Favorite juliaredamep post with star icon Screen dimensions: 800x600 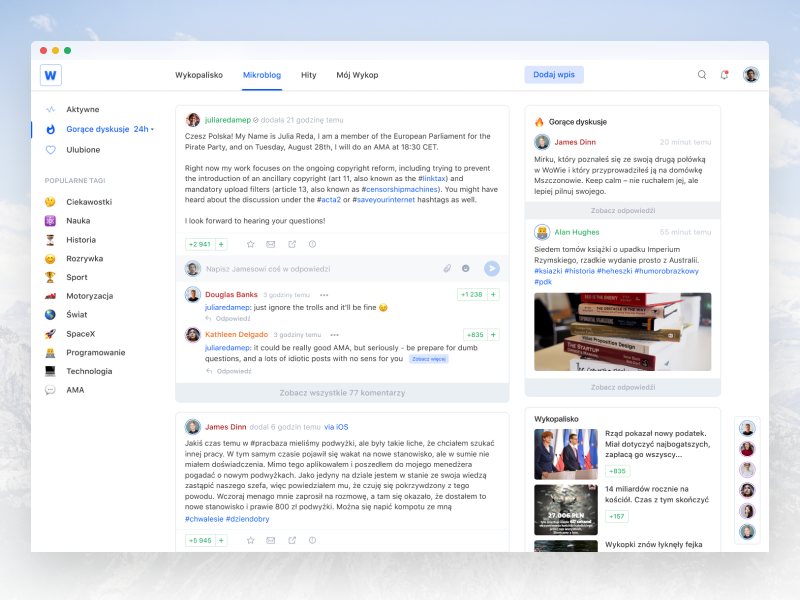click(x=250, y=244)
